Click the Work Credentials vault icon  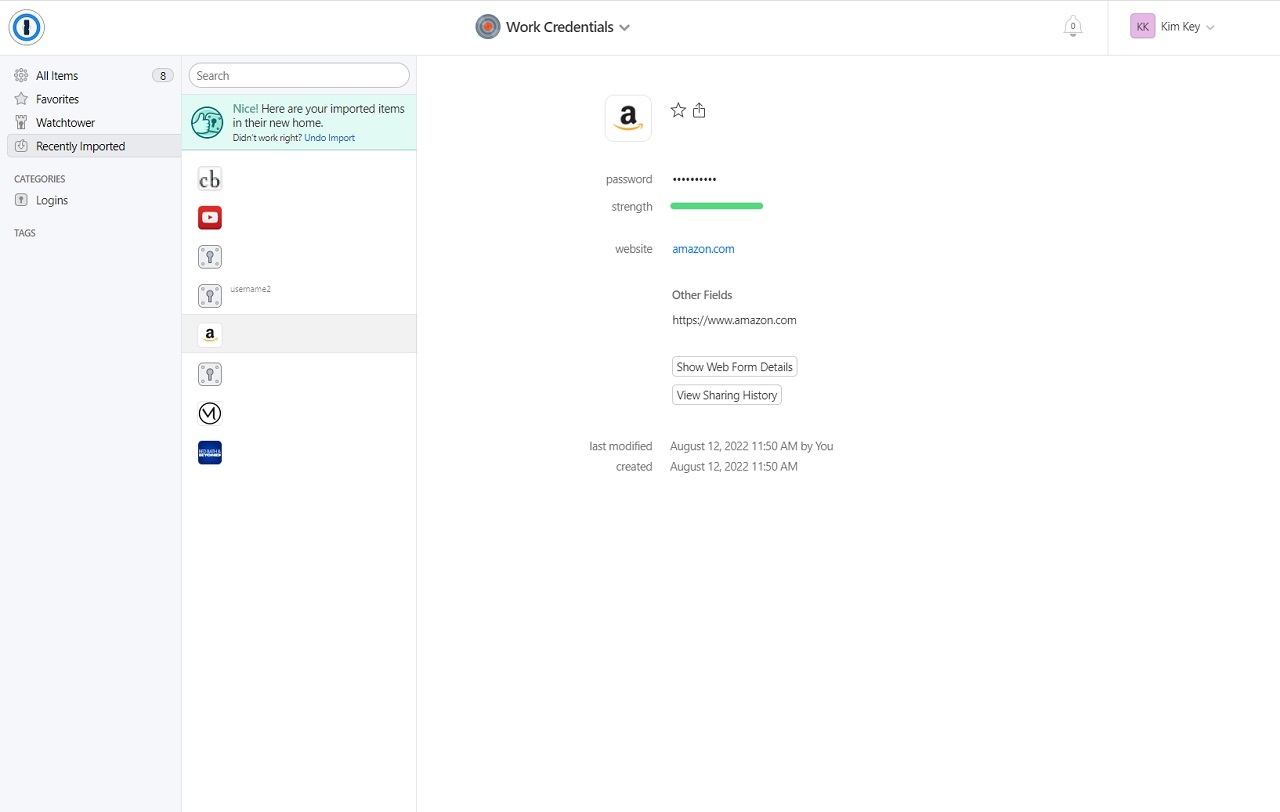[x=488, y=27]
